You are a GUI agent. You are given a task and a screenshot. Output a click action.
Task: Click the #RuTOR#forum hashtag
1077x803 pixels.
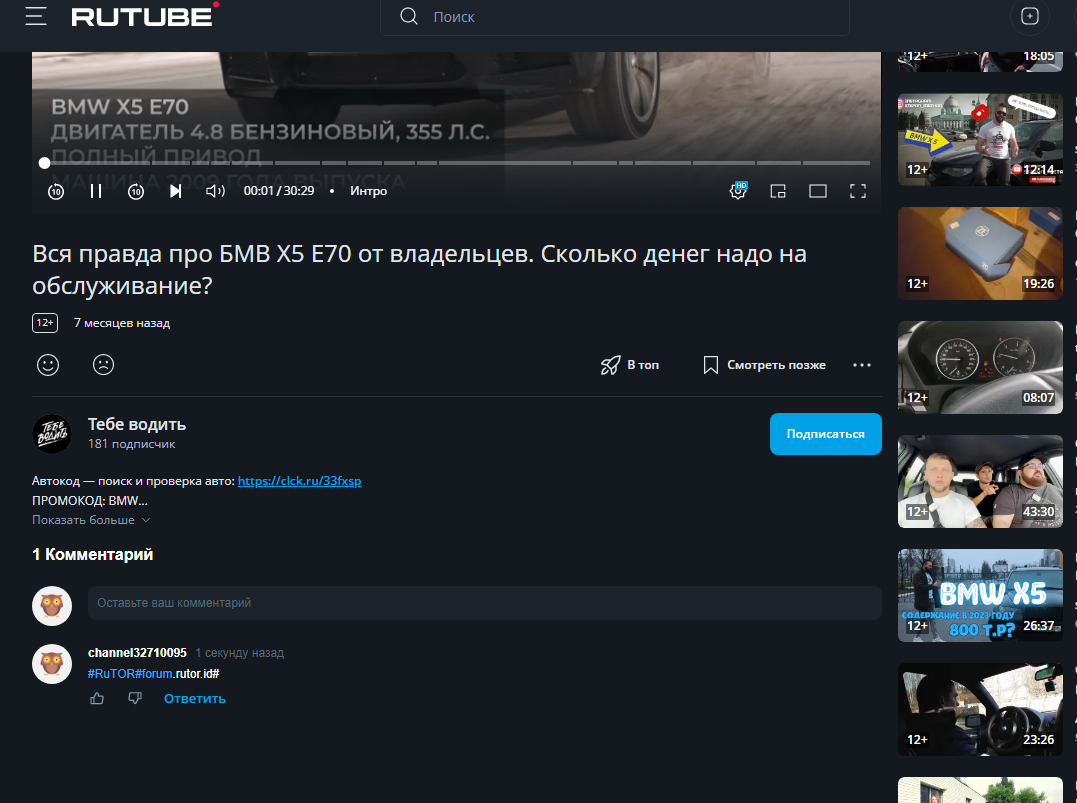[130, 674]
